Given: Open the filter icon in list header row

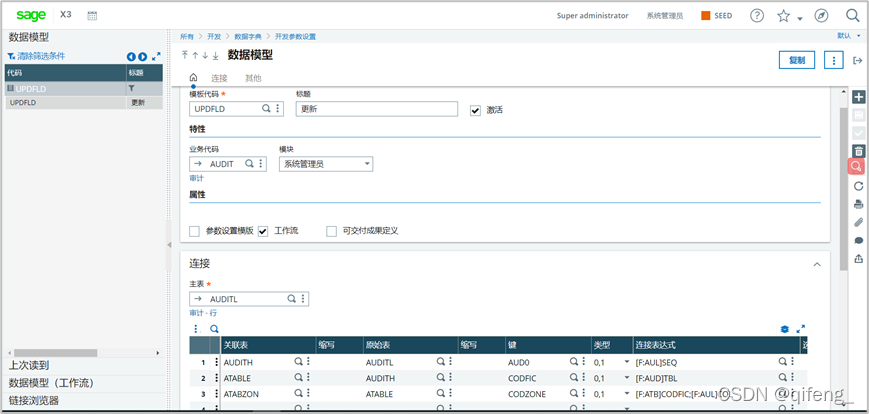Looking at the screenshot, I should (x=132, y=88).
